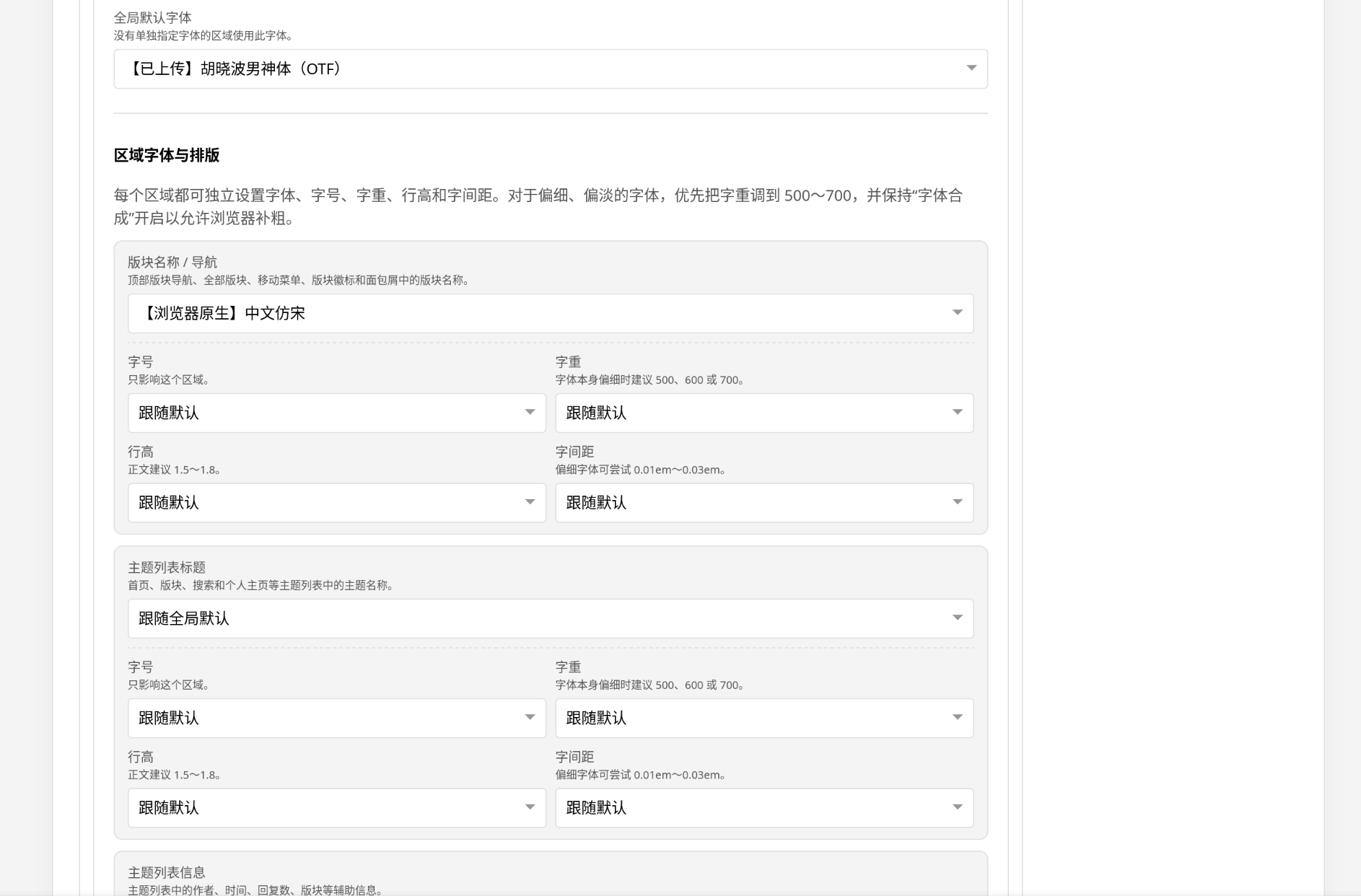Open 主题列表标题 font dropdown showing 跟随全局默认
Viewport: 1361px width, 896px height.
tap(551, 618)
